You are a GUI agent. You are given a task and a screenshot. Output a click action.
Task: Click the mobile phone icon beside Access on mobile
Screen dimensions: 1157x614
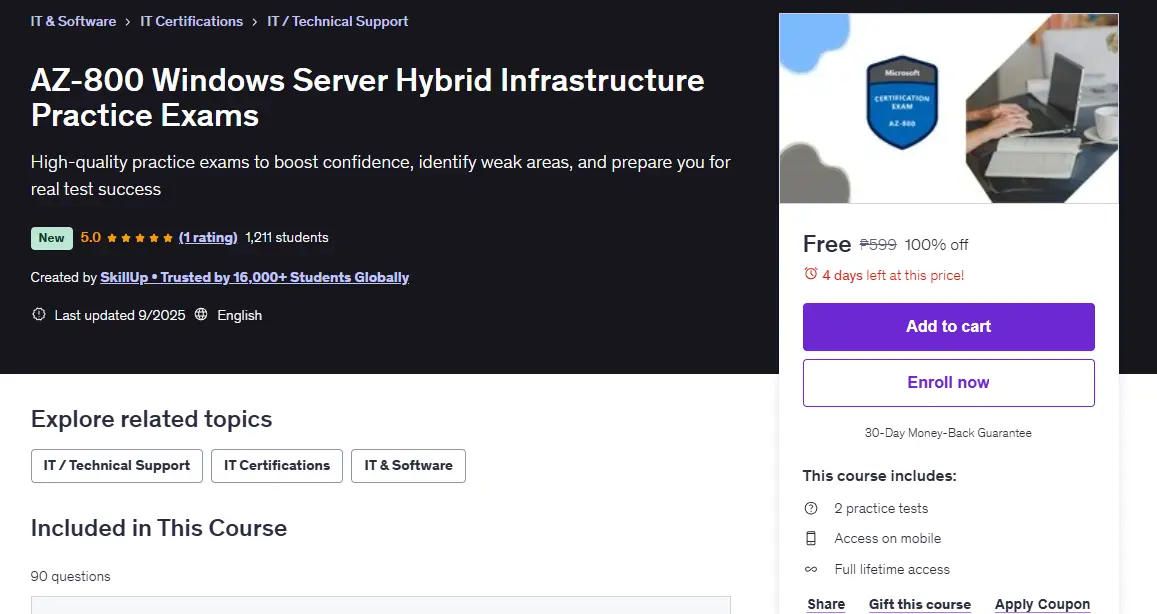click(811, 538)
